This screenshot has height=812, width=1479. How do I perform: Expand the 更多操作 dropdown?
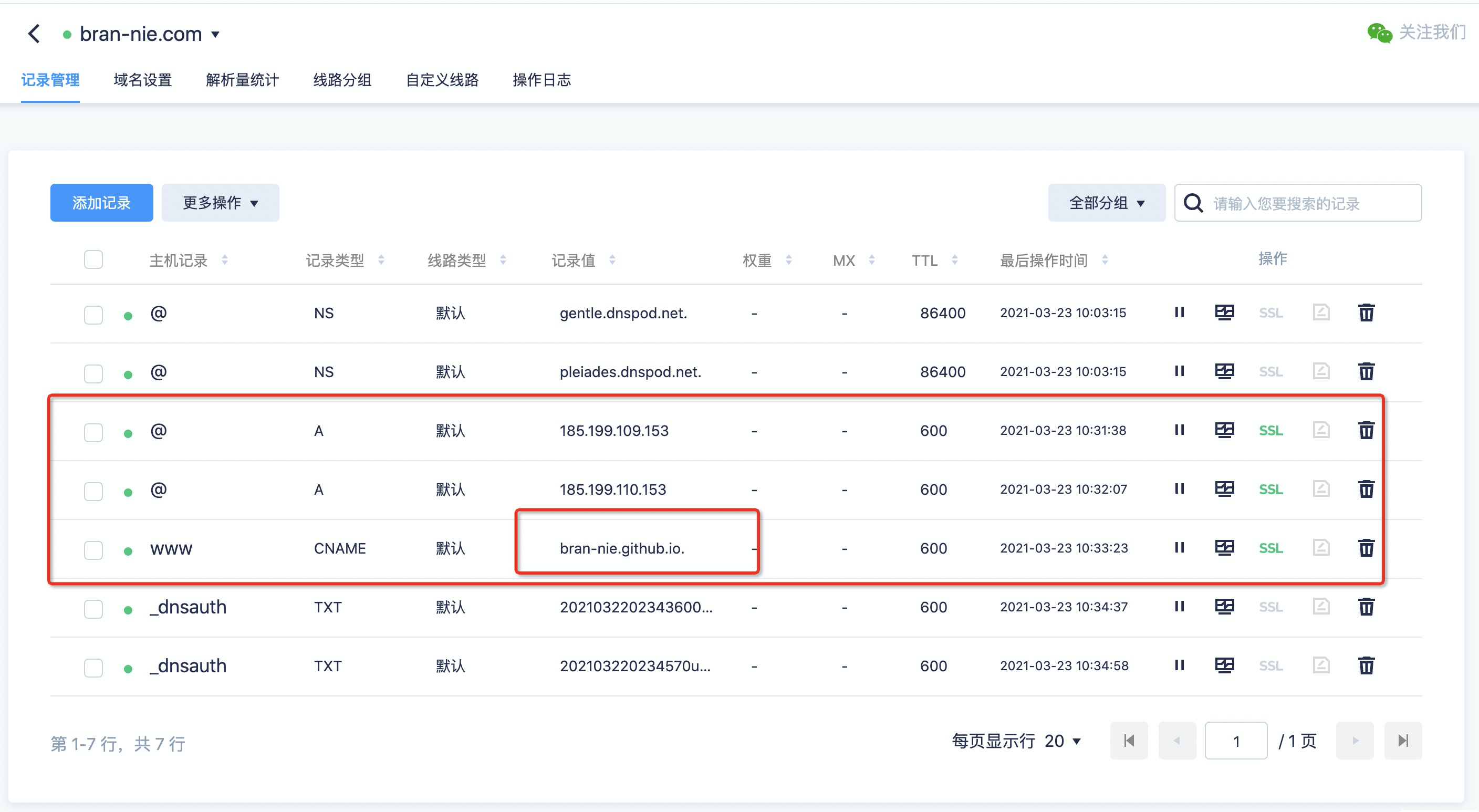(220, 203)
